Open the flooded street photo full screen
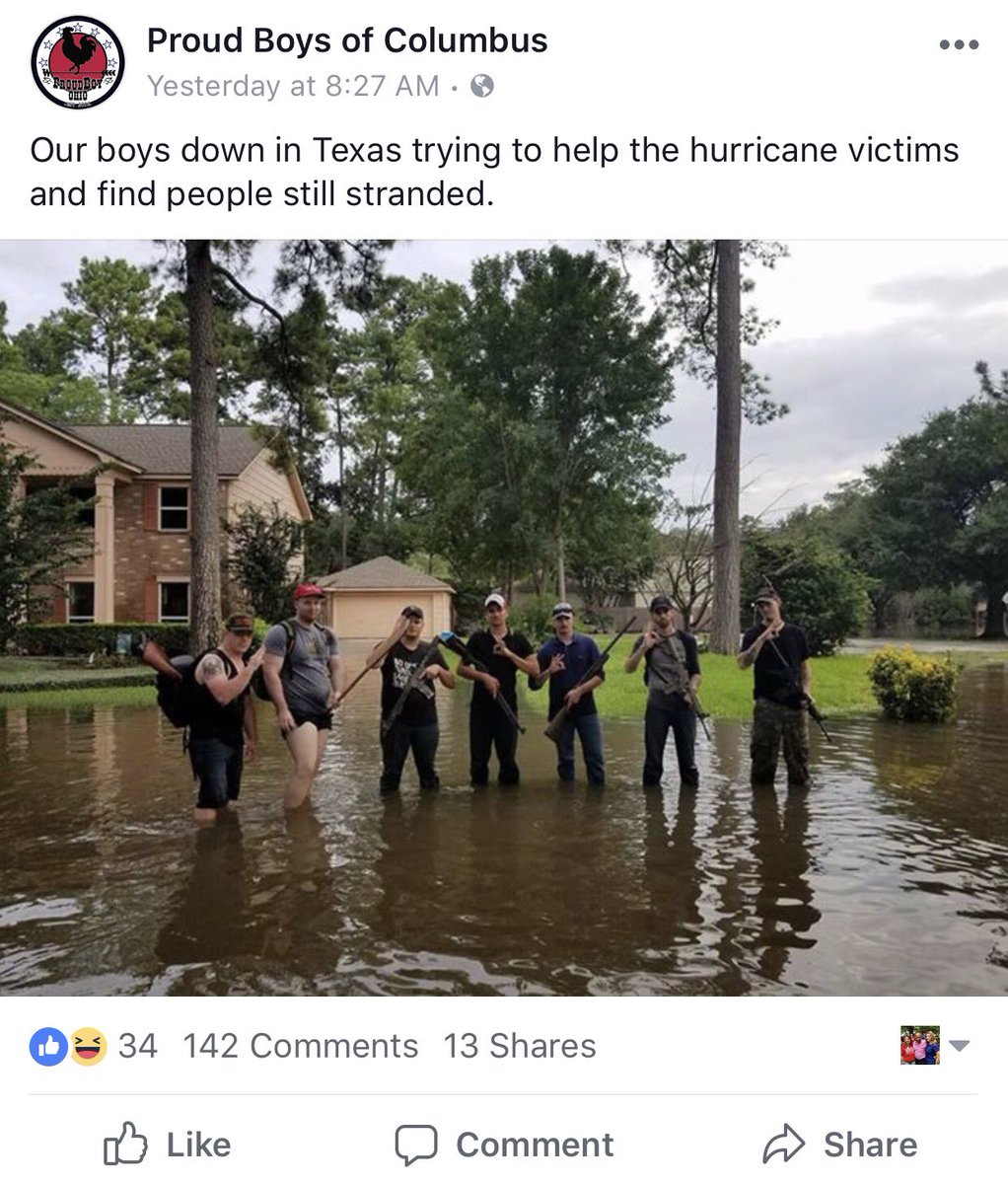 pos(504,618)
